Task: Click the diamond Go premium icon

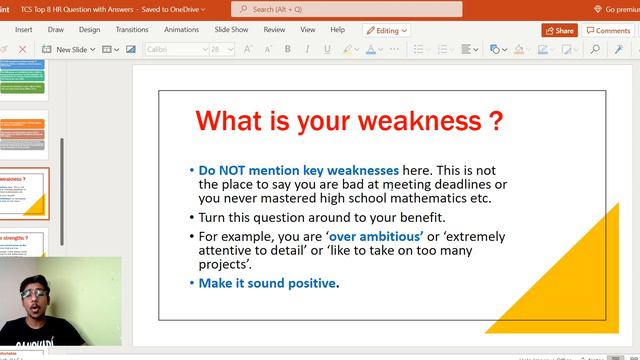Action: click(x=598, y=9)
